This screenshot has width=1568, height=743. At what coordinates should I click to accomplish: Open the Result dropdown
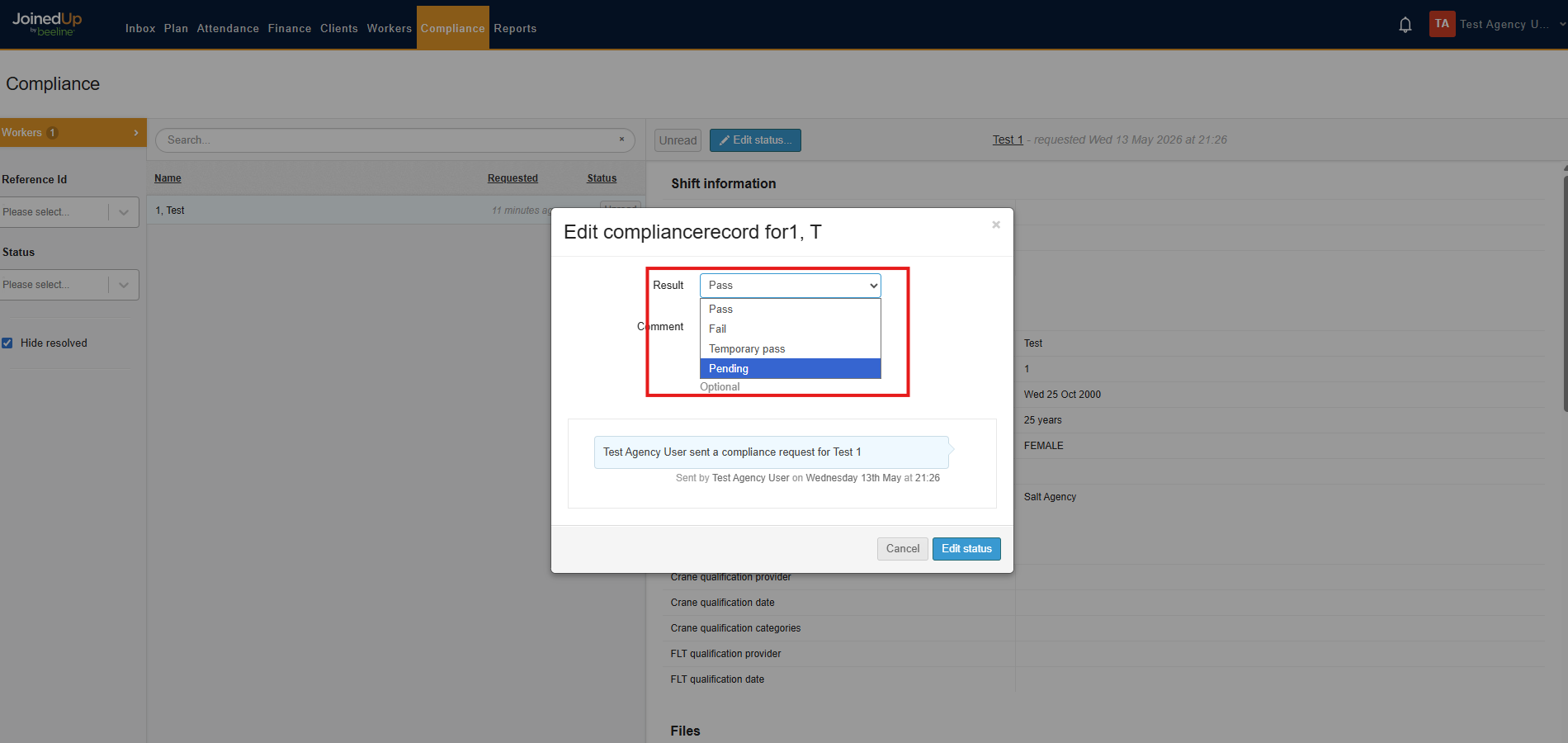point(791,286)
